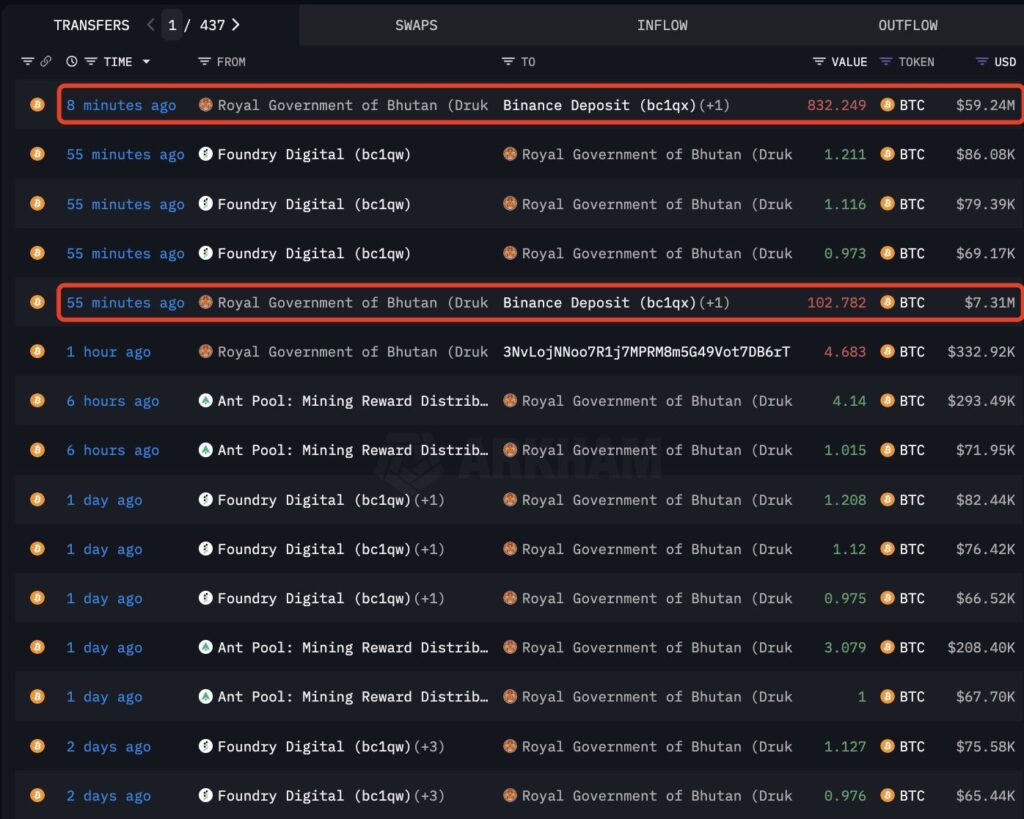Switch to the INFLOW tab
The image size is (1024, 819).
pos(662,25)
